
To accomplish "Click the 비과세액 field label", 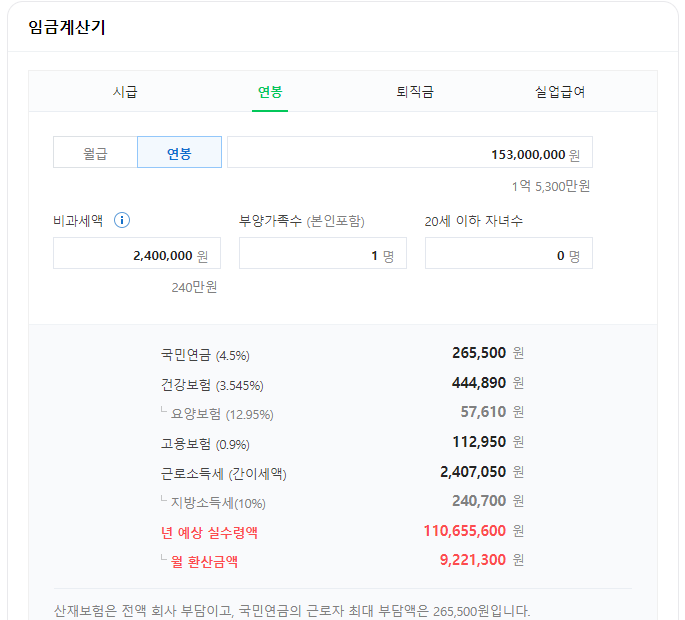I will click(x=78, y=220).
